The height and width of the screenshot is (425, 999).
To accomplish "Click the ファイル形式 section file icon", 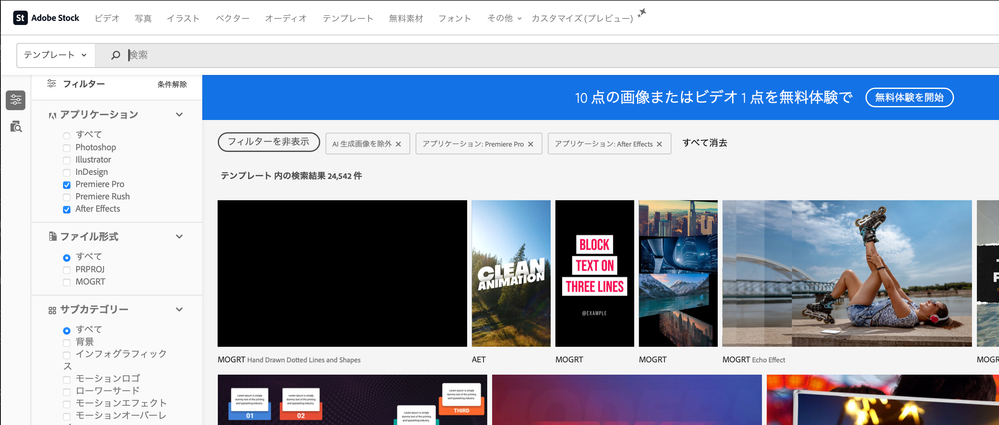I will tap(52, 236).
